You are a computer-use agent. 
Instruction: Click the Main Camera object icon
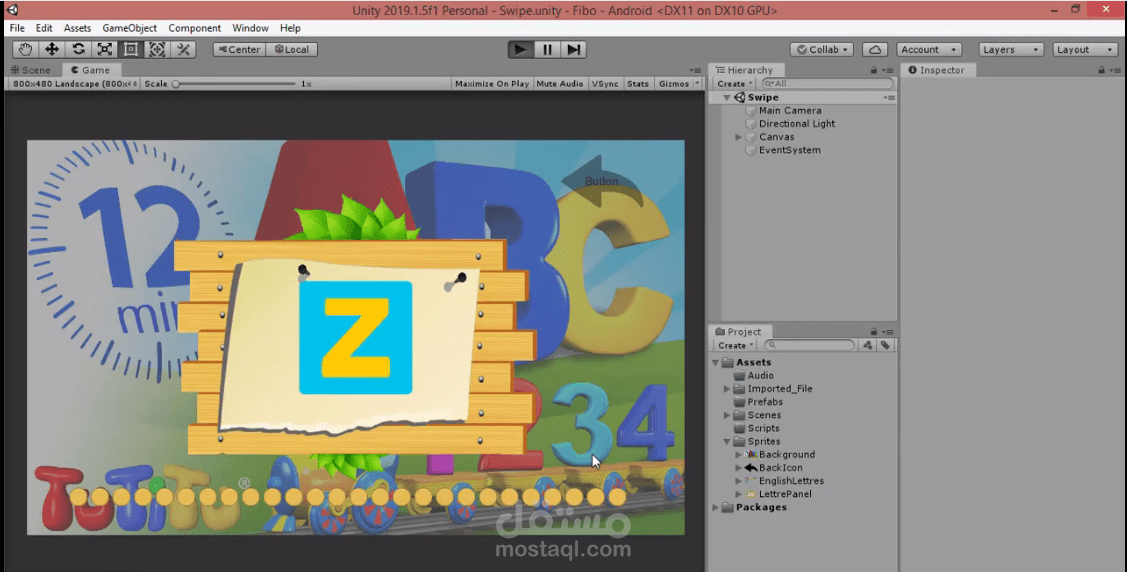751,111
